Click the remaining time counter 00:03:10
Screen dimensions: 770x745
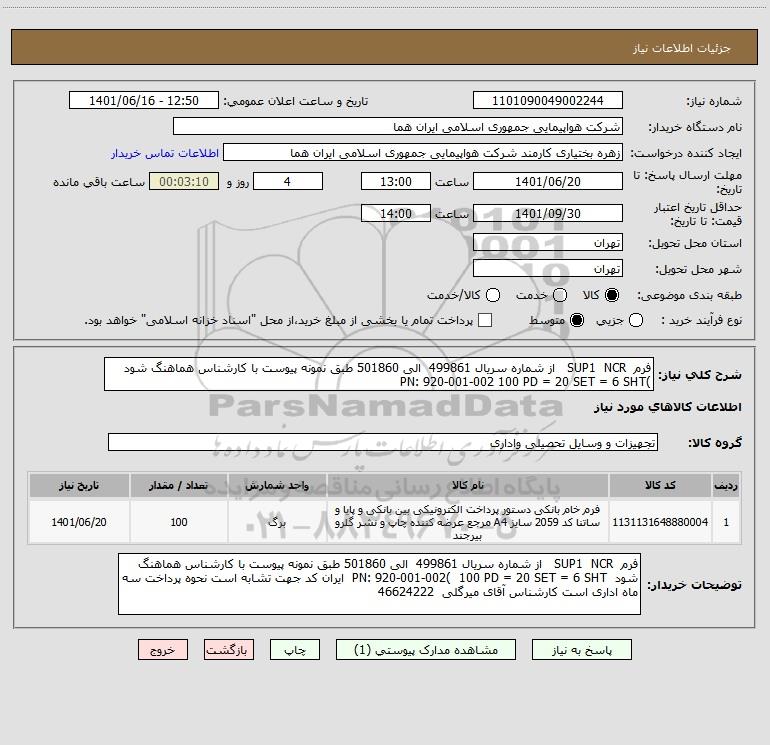[x=184, y=181]
